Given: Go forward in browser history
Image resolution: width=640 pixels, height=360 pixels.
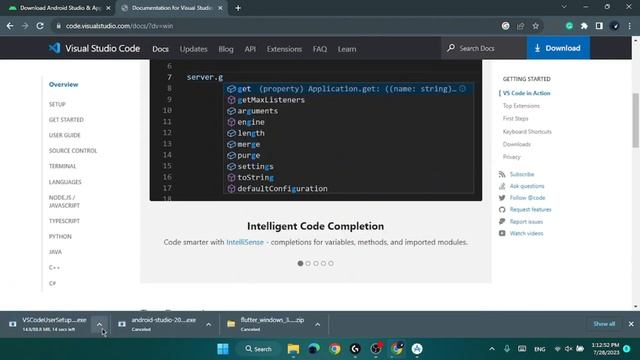Looking at the screenshot, I should pos(25,26).
